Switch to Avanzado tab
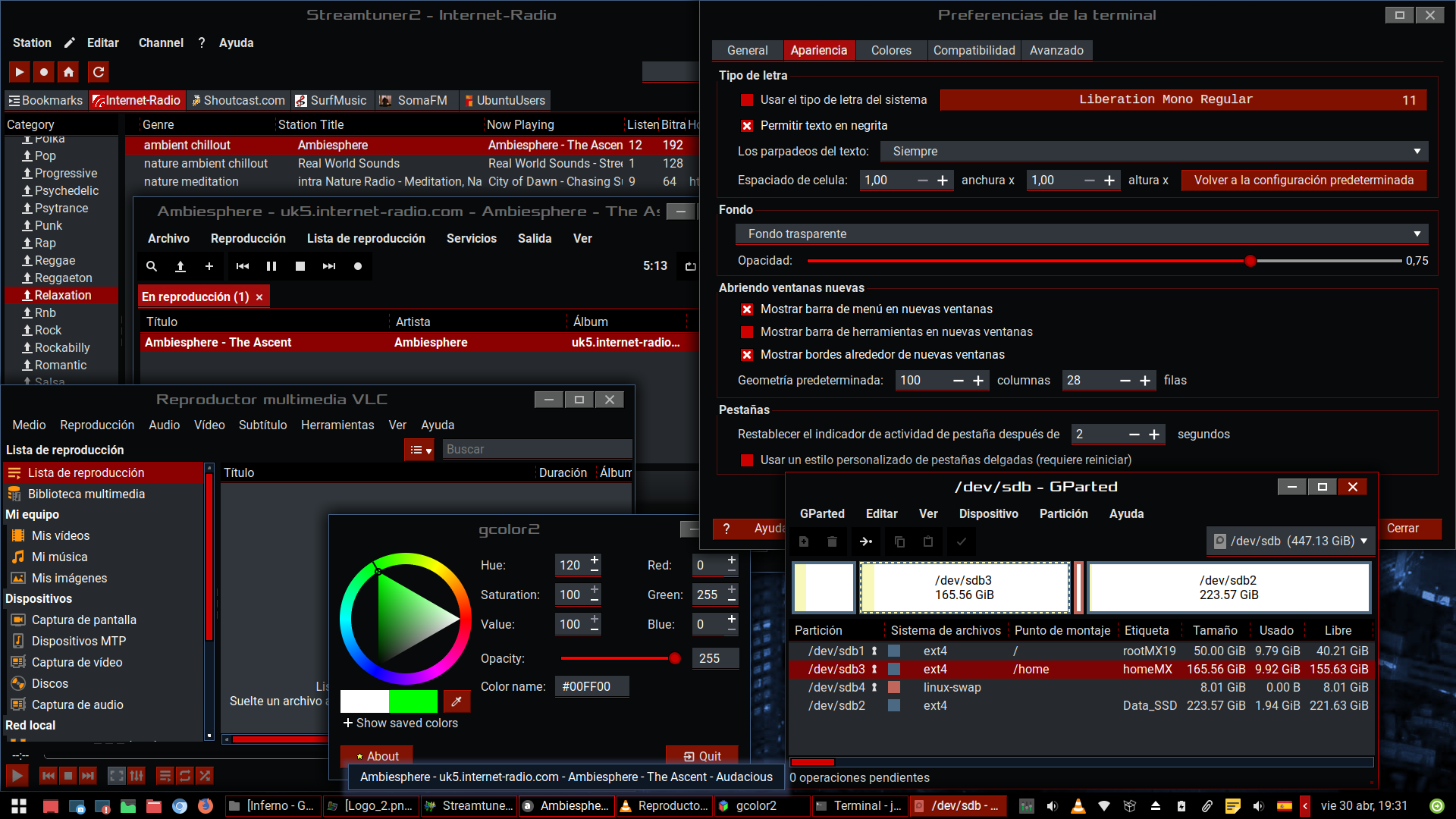Viewport: 1456px width, 819px height. point(1056,51)
